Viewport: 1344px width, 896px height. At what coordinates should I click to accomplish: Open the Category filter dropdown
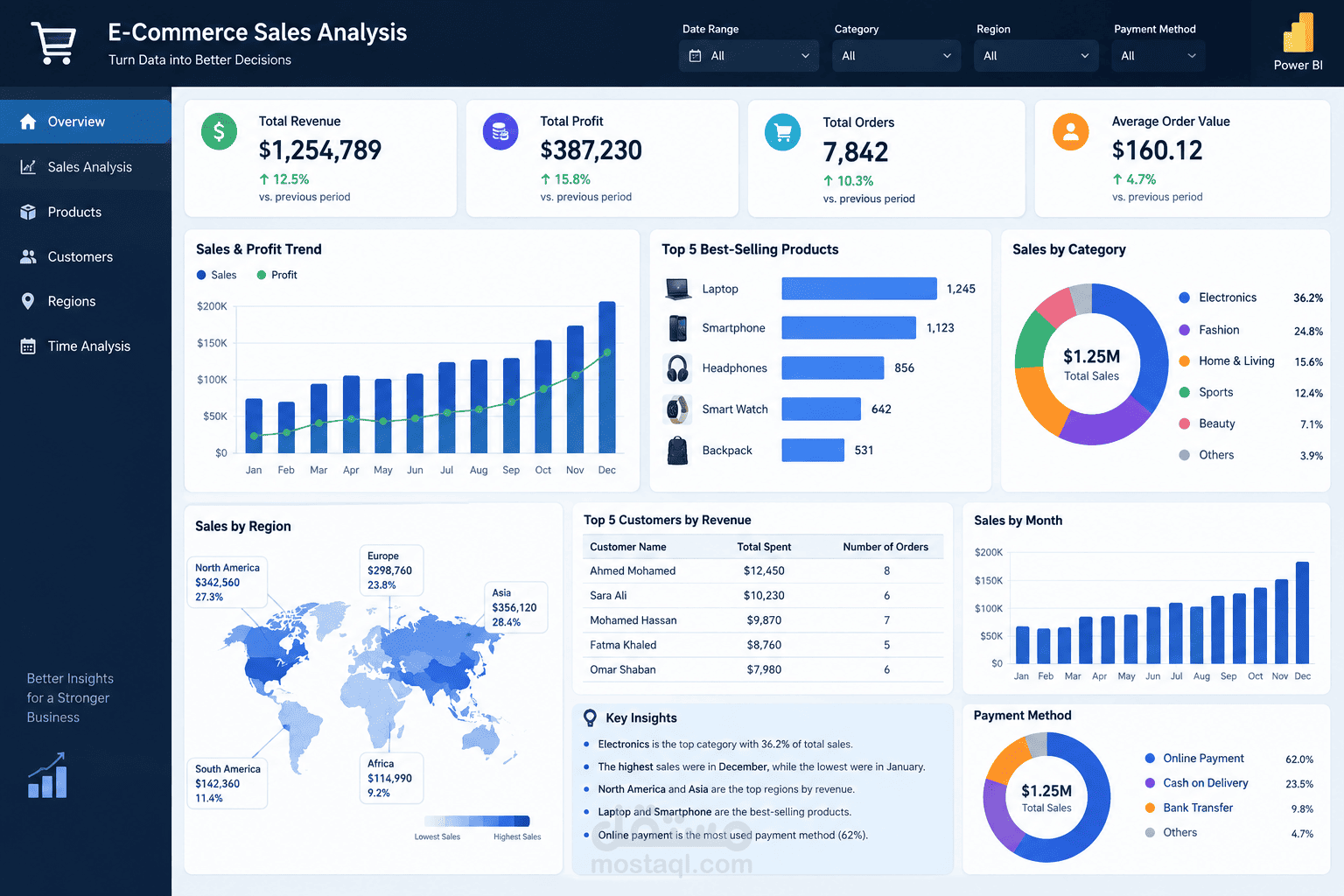(x=896, y=56)
